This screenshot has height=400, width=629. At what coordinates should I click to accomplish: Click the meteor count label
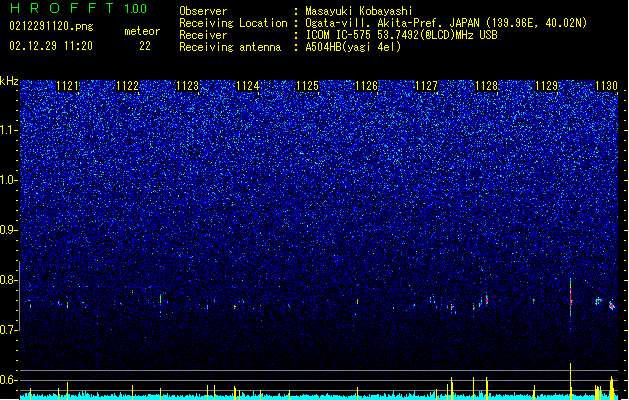click(x=142, y=31)
